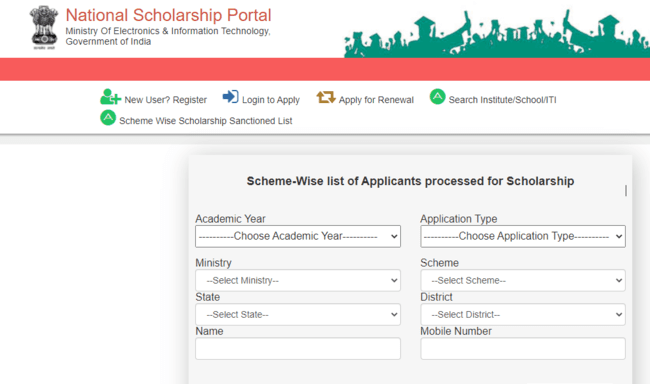Click the 'Application Type' field label
This screenshot has height=384, width=650.
tap(458, 219)
